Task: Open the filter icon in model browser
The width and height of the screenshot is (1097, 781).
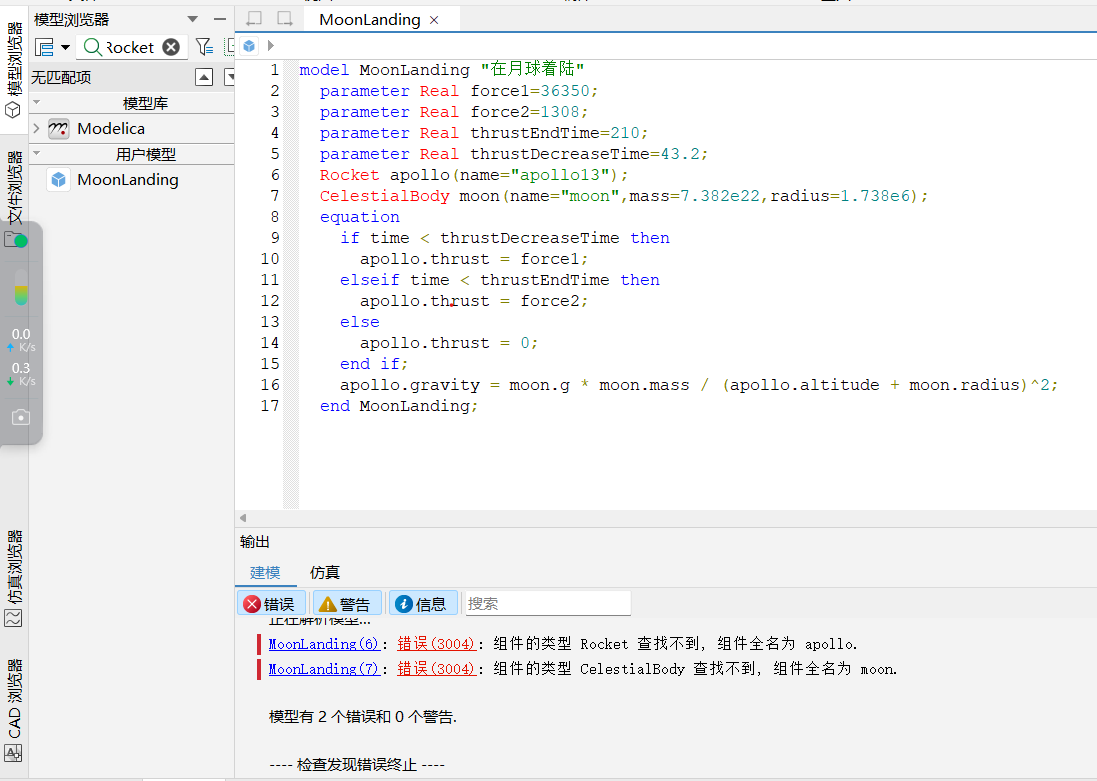Action: coord(204,47)
